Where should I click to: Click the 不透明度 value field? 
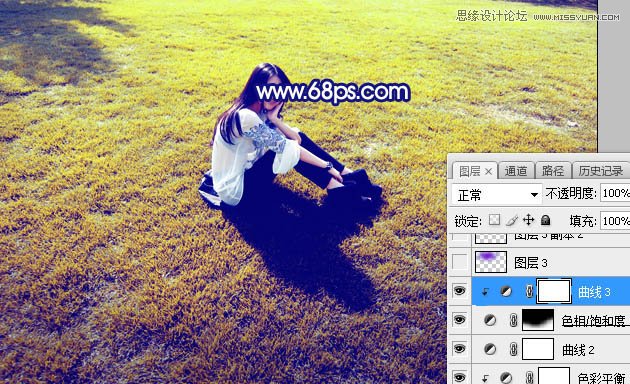click(x=615, y=194)
